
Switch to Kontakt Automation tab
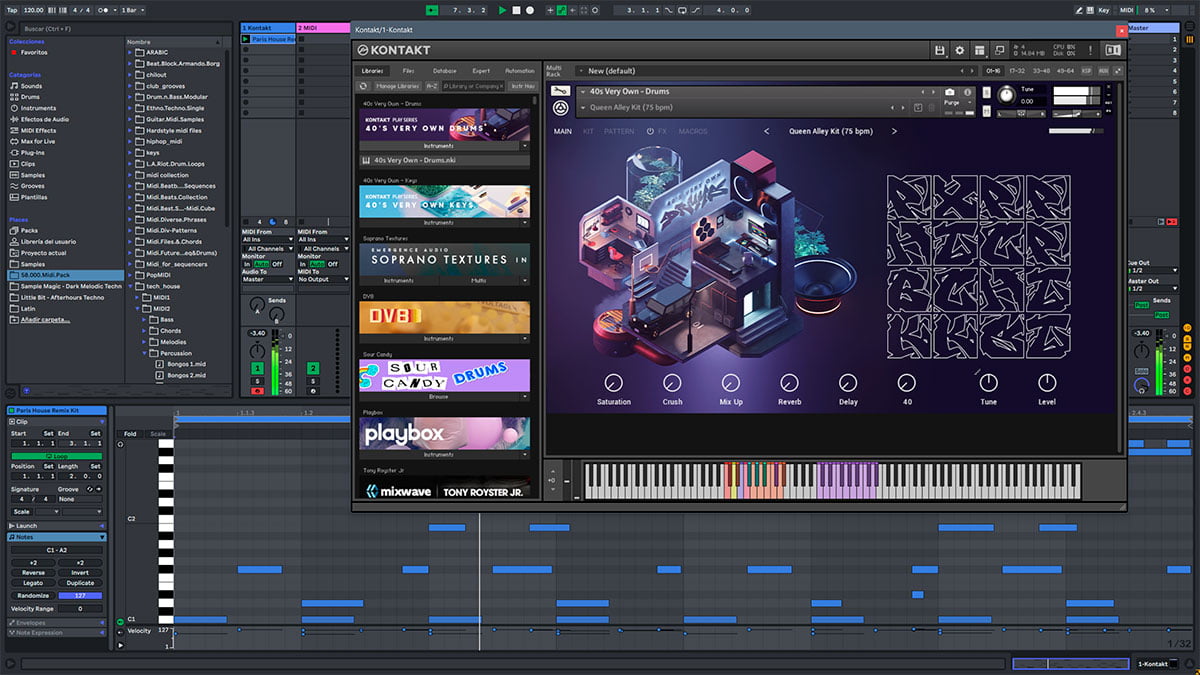[520, 71]
